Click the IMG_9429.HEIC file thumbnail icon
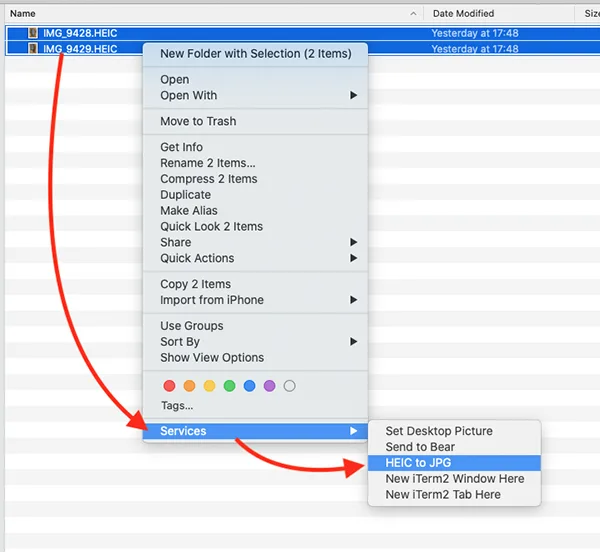The width and height of the screenshot is (600, 552). click(x=33, y=49)
